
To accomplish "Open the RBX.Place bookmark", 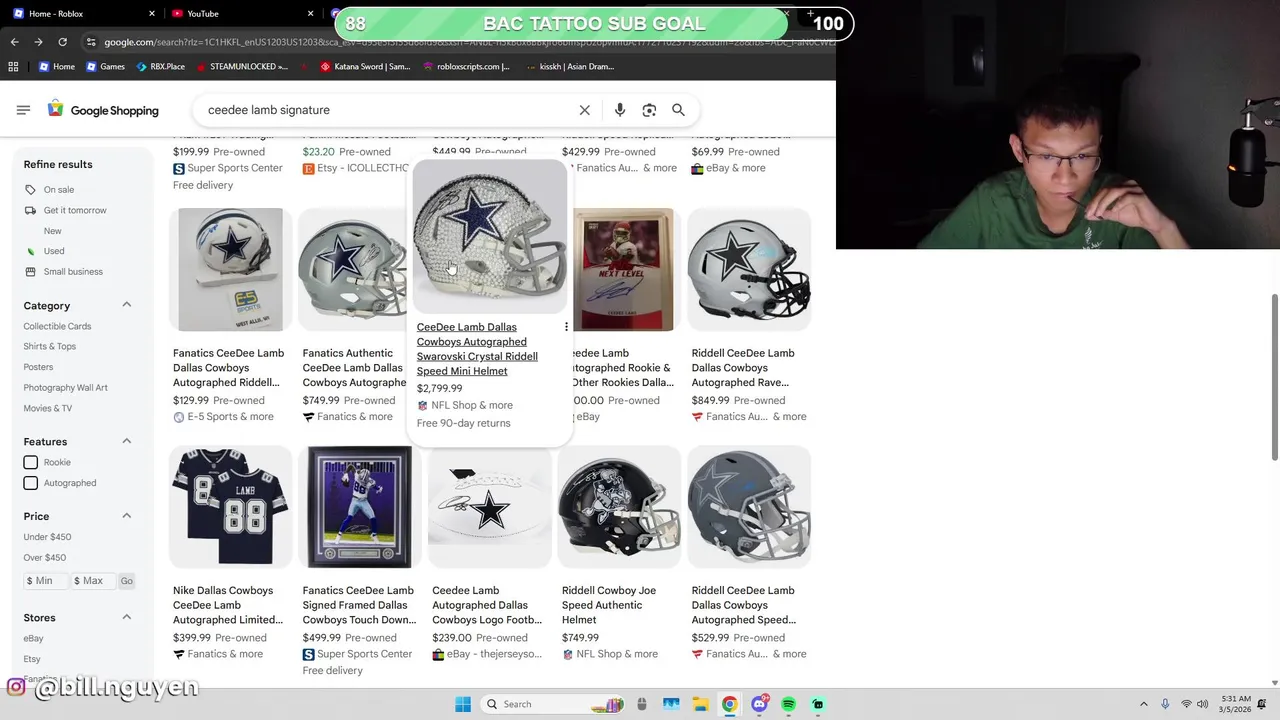I will [x=160, y=67].
